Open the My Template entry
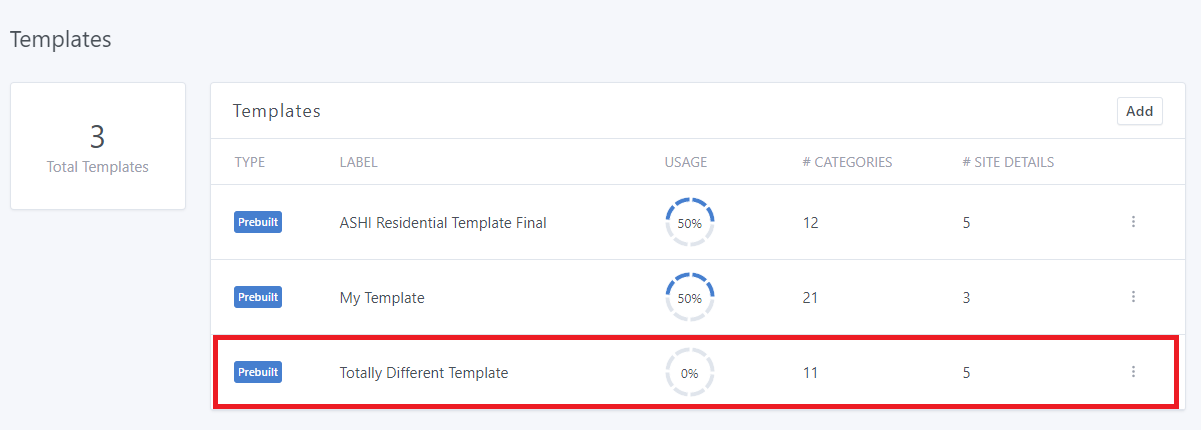Screen dimensions: 1201x430 (x=382, y=298)
